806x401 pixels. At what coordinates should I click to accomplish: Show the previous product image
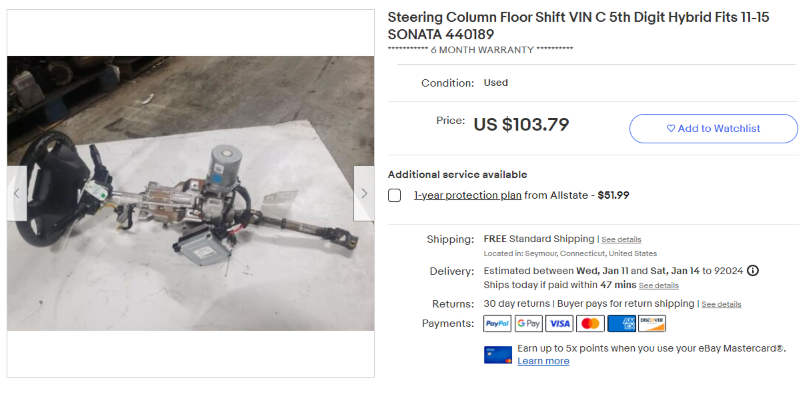pos(17,194)
